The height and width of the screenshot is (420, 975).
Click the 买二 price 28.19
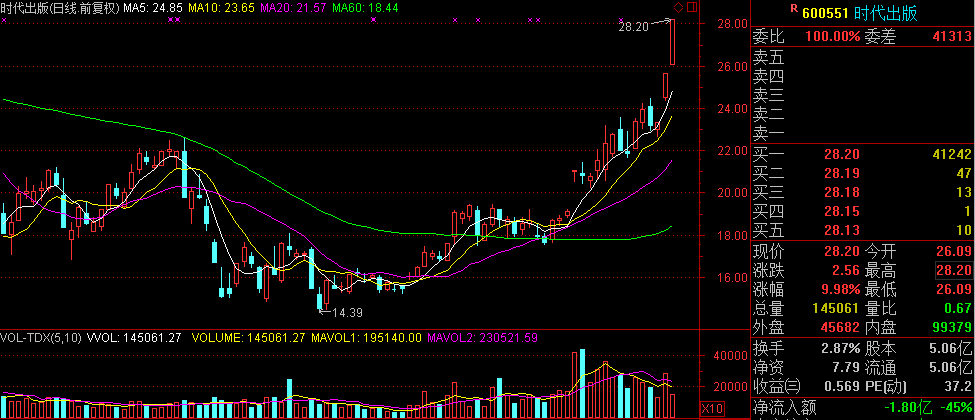[x=843, y=174]
